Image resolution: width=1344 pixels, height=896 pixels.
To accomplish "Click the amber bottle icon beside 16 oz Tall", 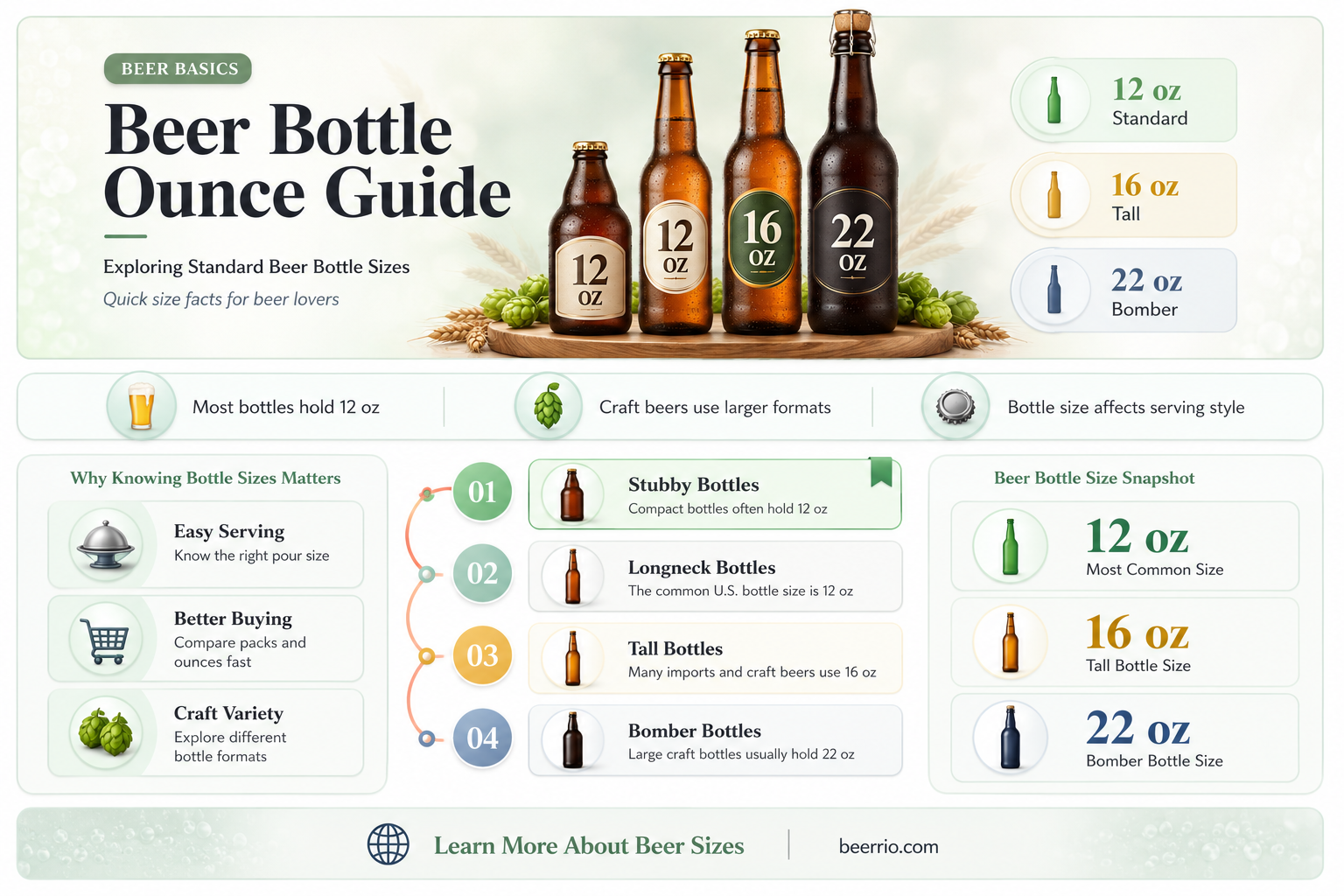I will point(1054,195).
